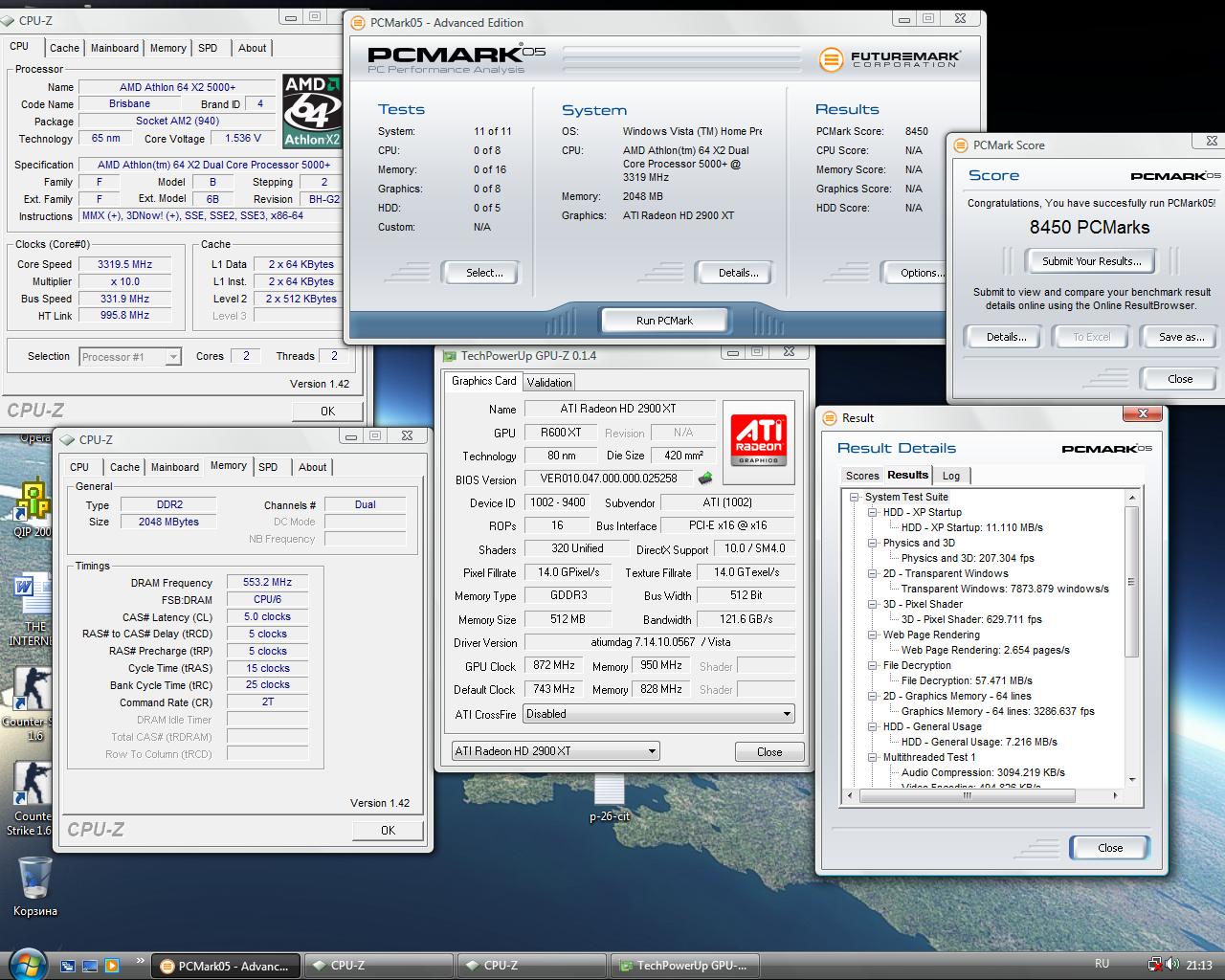Collapse the System Test Suite tree node
This screenshot has width=1225, height=980.
click(x=855, y=497)
